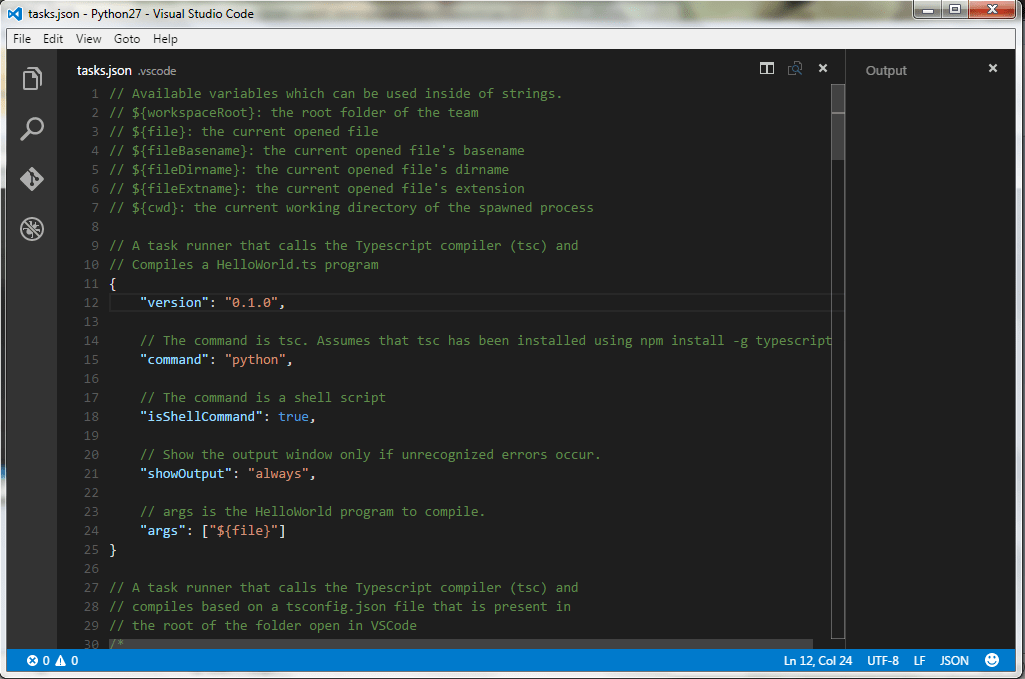Click the "isShellCommand" key
This screenshot has width=1025, height=679.
(201, 416)
